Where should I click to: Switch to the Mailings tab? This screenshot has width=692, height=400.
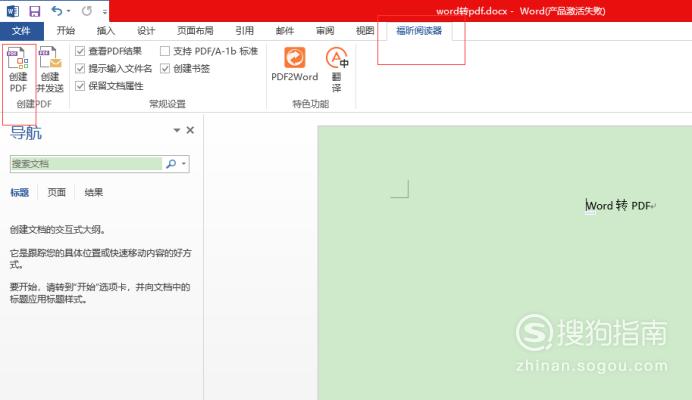pyautogui.click(x=285, y=30)
